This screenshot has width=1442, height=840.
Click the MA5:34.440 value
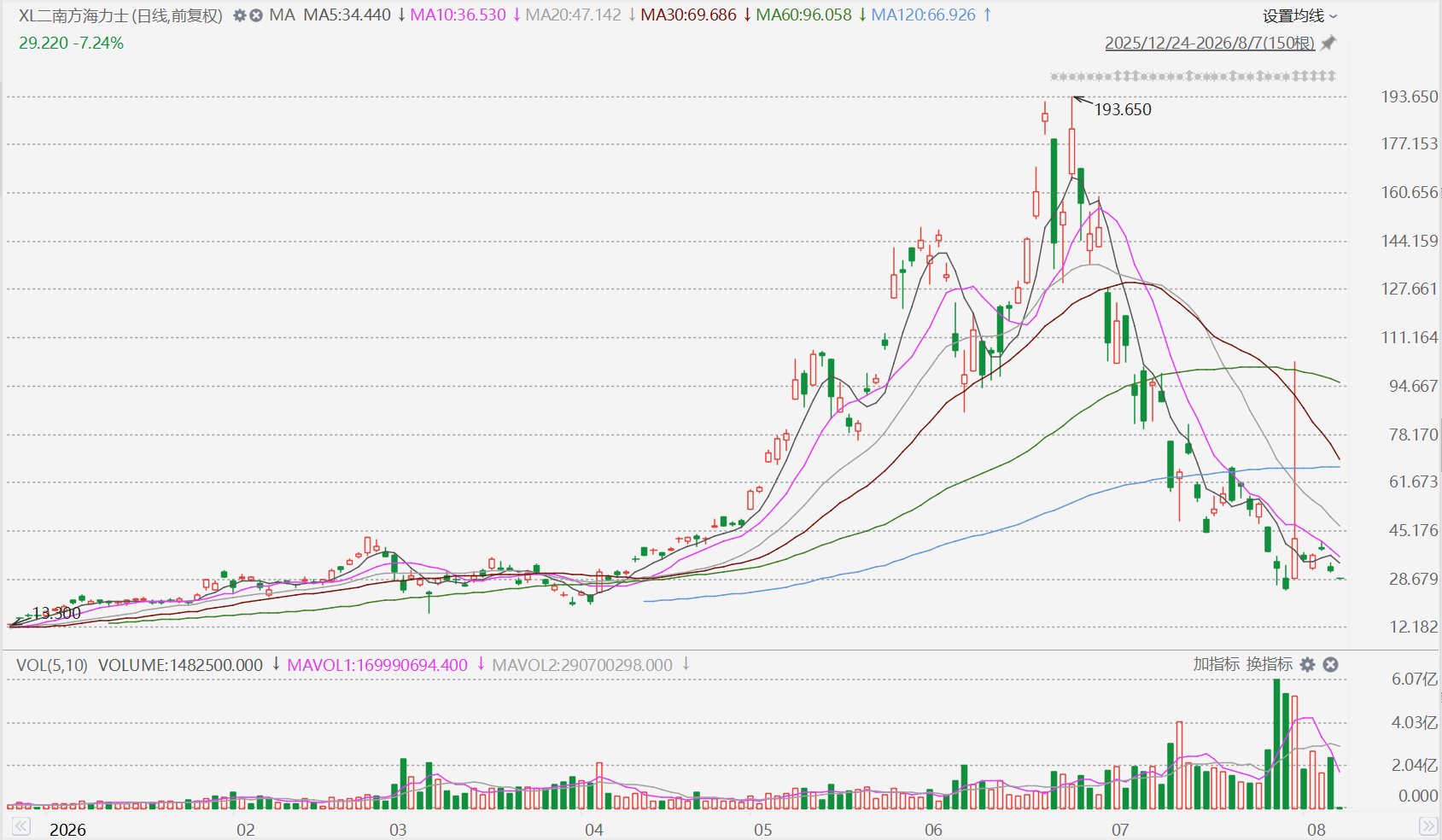click(x=347, y=15)
